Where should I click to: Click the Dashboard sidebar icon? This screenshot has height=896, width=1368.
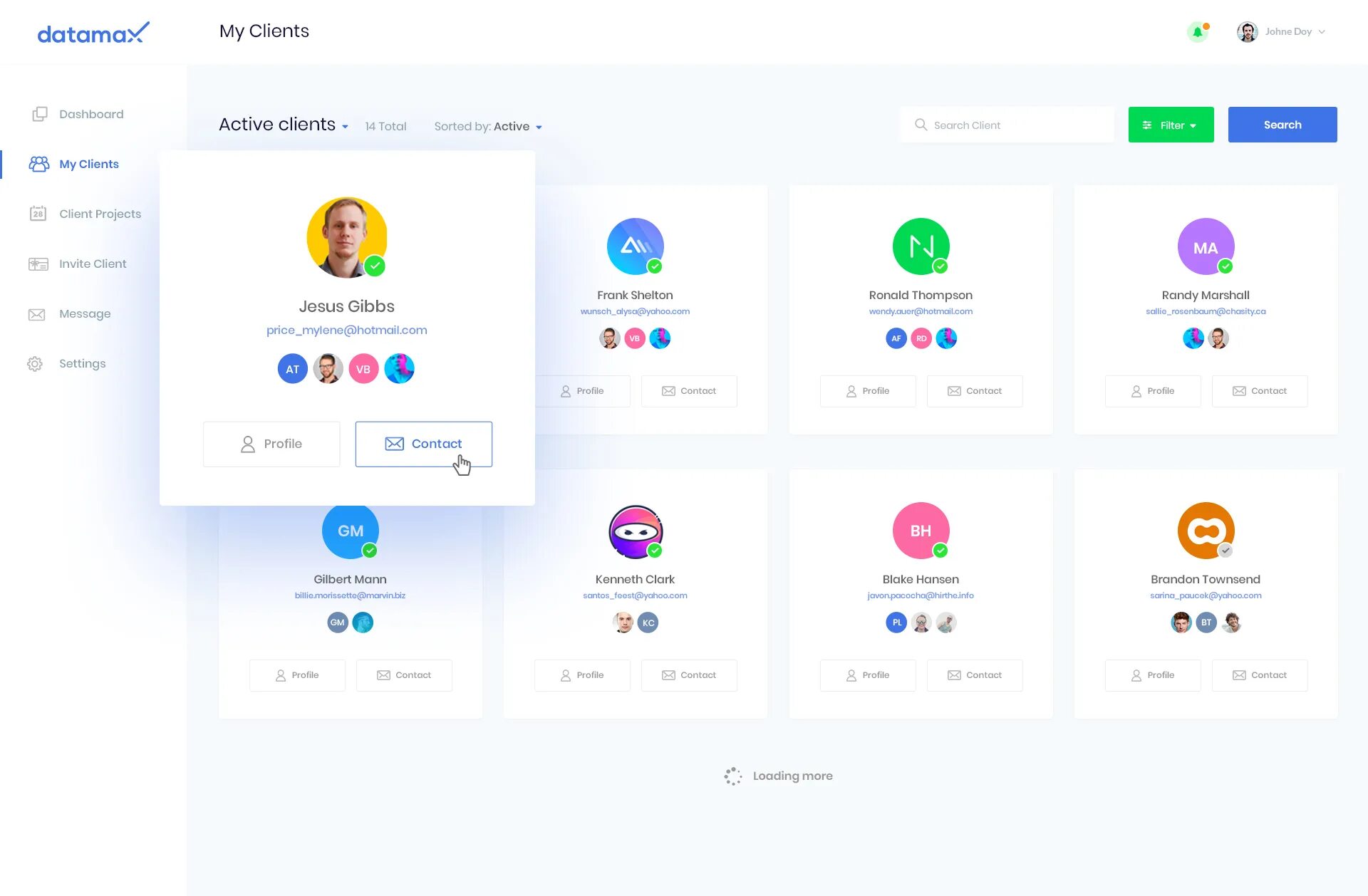pyautogui.click(x=39, y=114)
